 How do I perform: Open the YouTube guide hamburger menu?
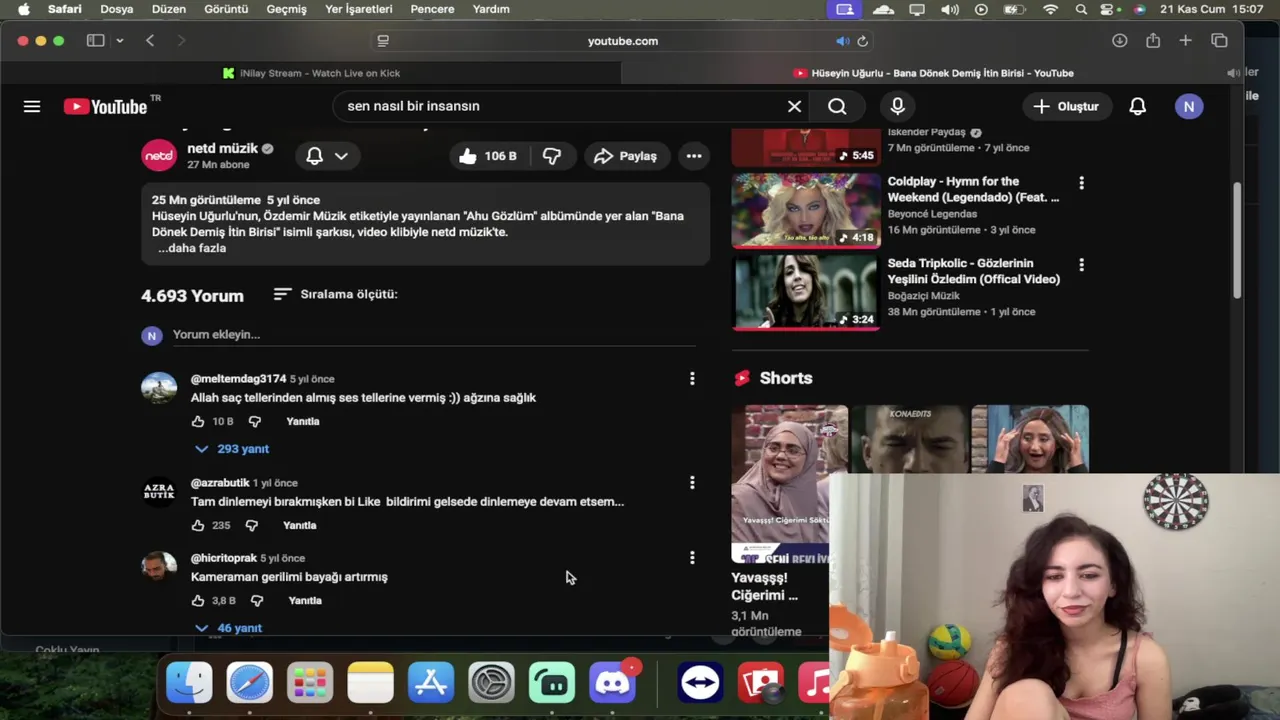click(32, 106)
